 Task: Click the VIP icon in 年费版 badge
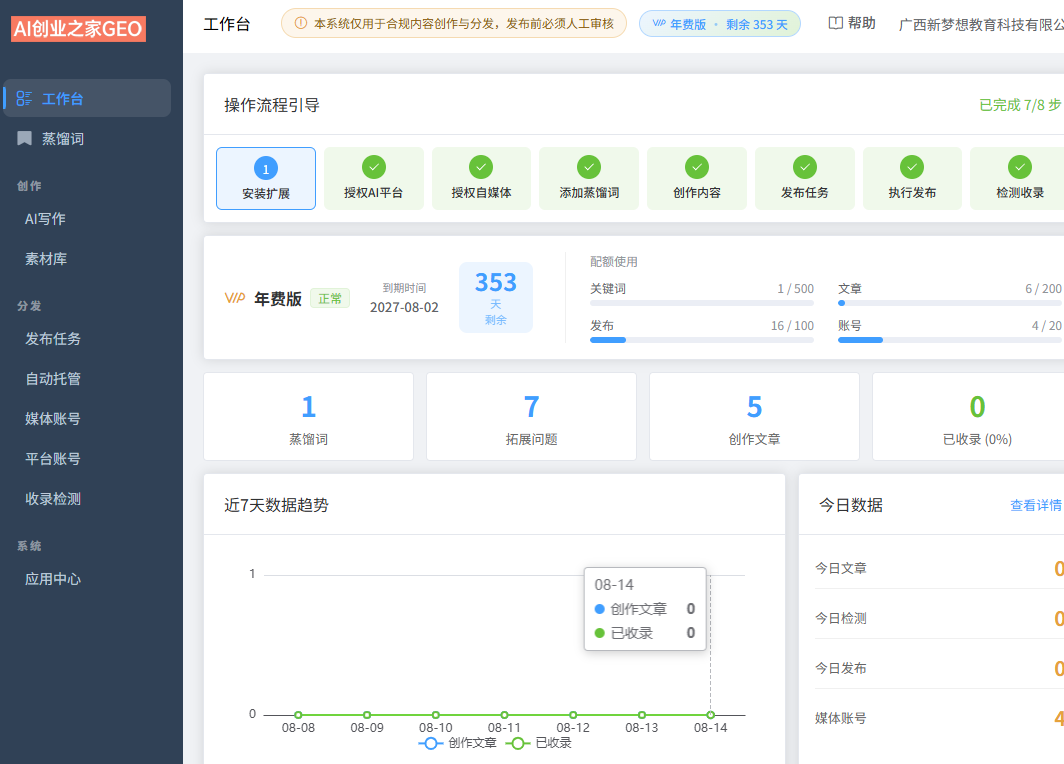tap(658, 23)
